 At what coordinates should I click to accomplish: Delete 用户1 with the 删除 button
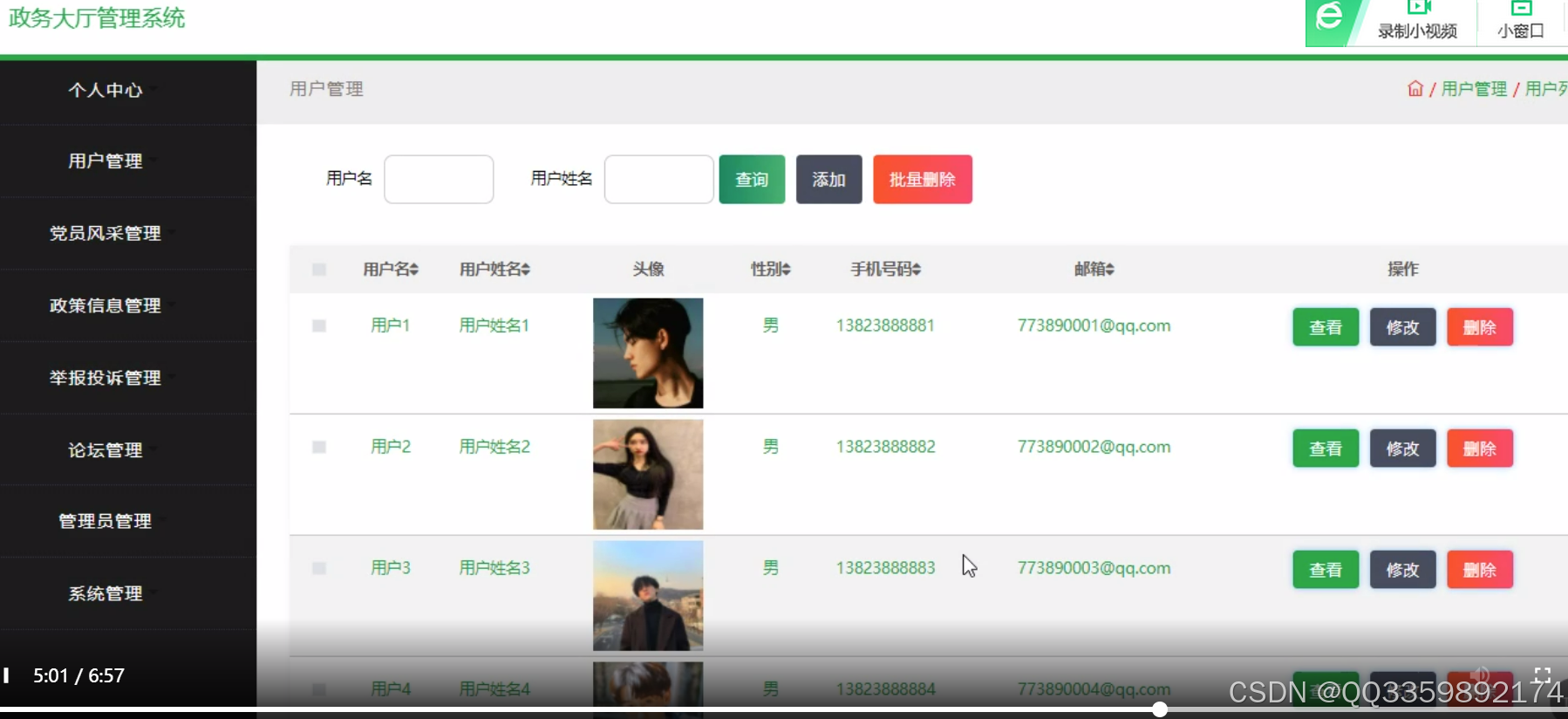[x=1480, y=327]
